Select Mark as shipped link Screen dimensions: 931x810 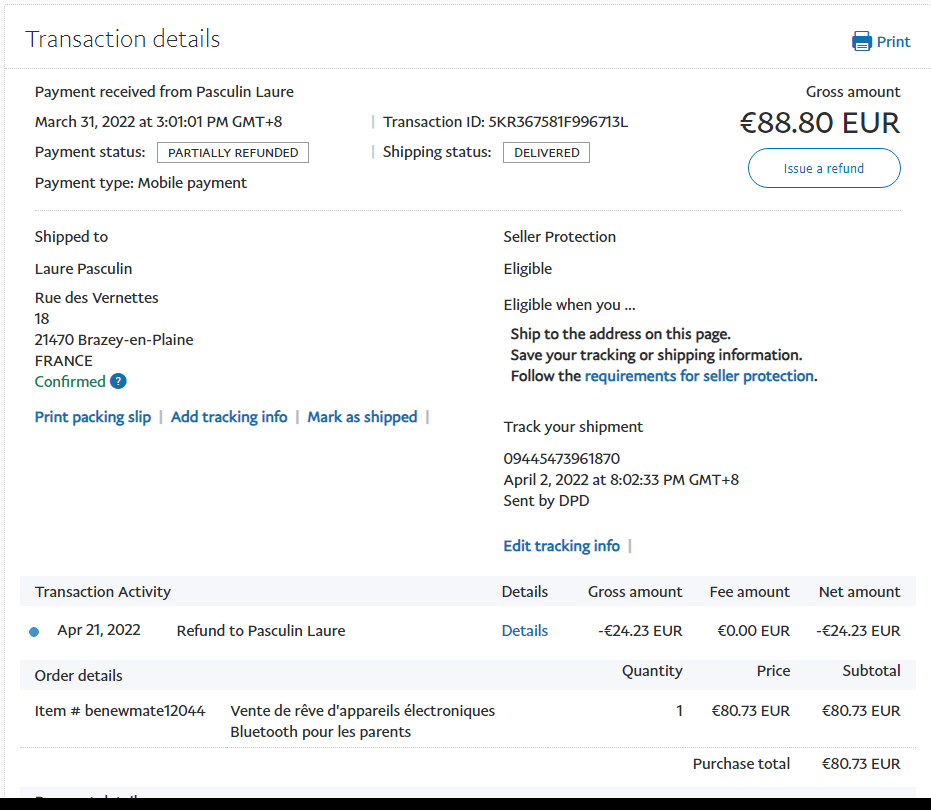point(362,417)
